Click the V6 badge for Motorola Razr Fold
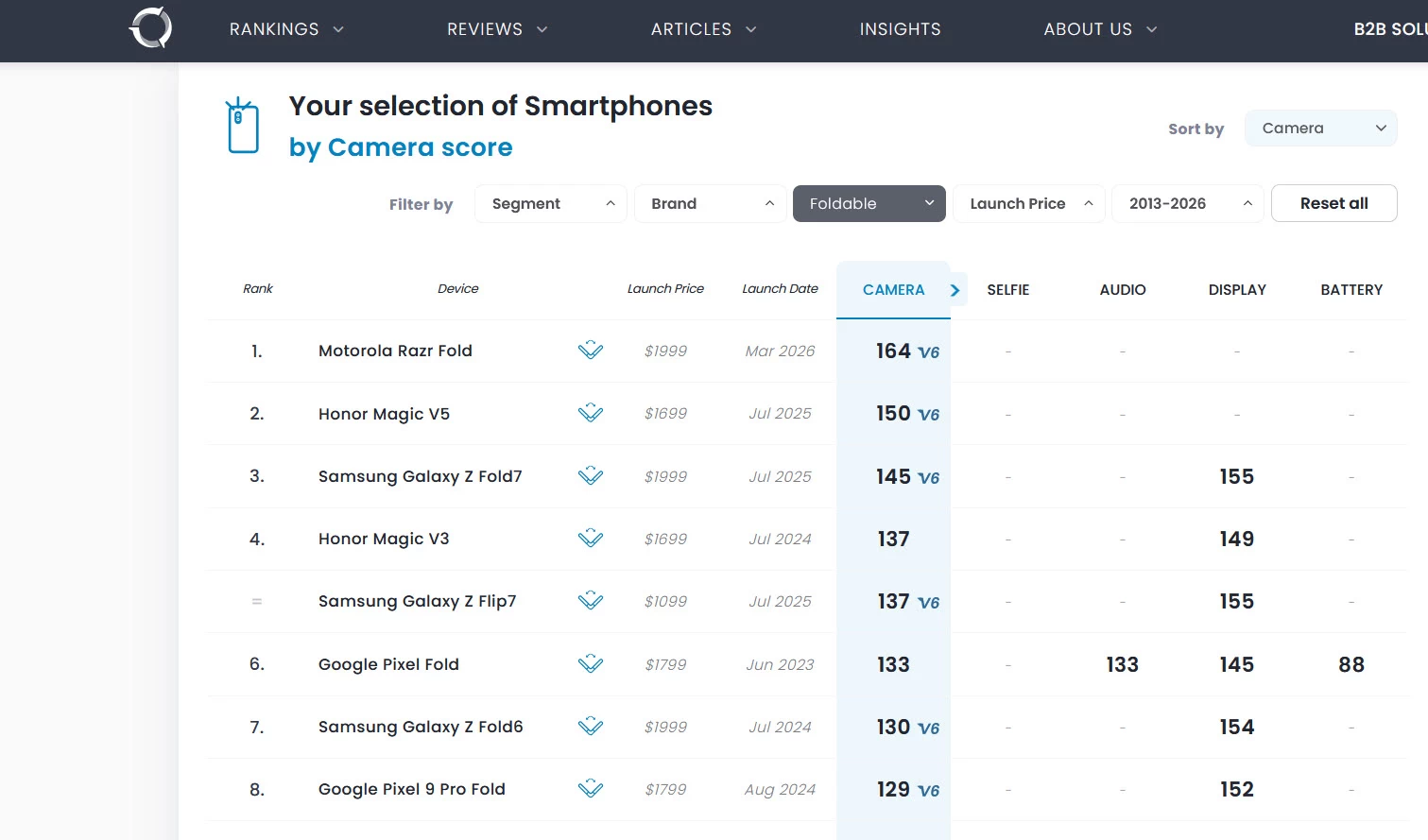Screen dimensions: 1428x840 pyautogui.click(x=929, y=352)
